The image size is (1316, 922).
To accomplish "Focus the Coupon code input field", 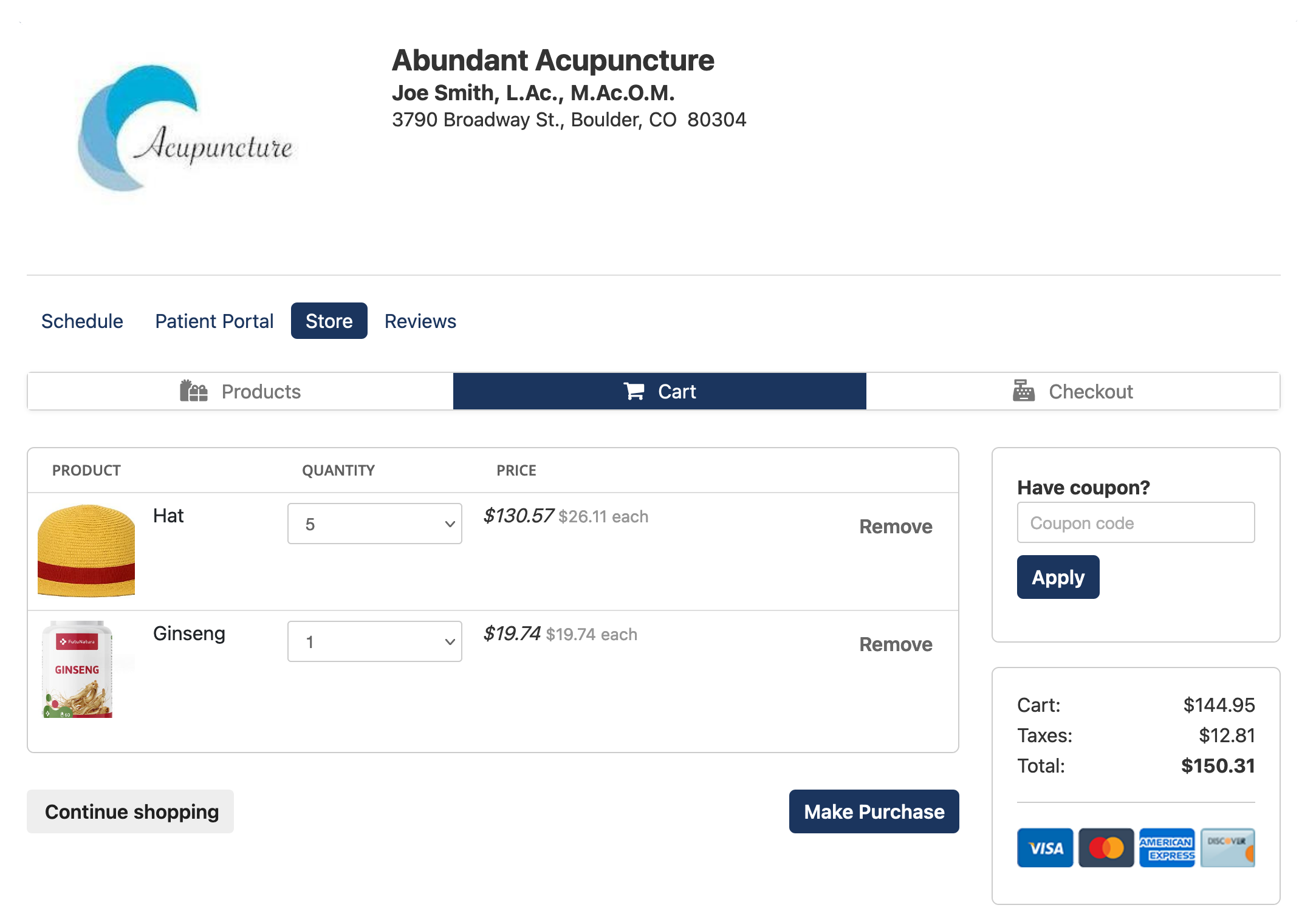I will [1135, 522].
